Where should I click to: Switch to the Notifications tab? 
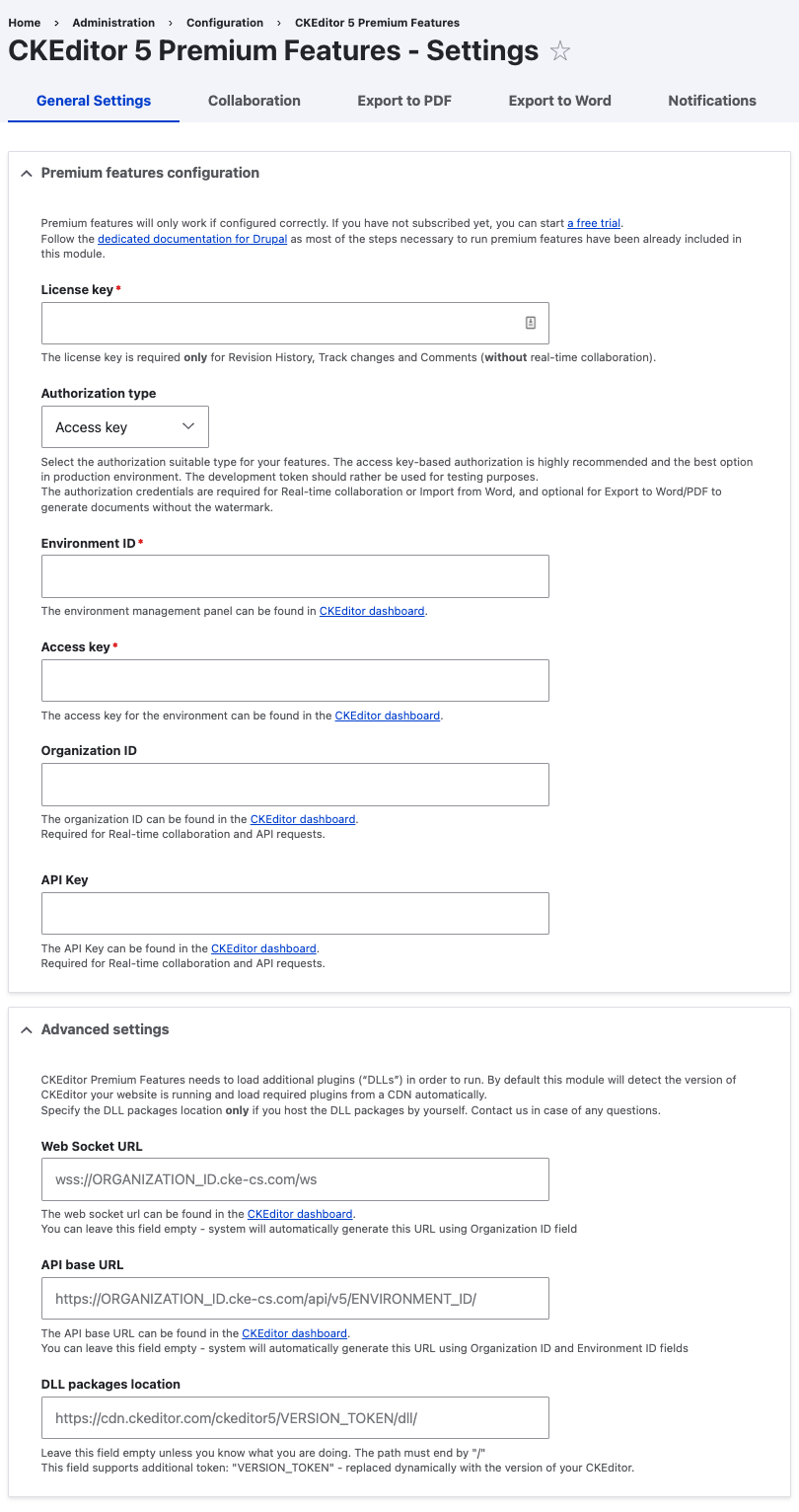[x=712, y=100]
